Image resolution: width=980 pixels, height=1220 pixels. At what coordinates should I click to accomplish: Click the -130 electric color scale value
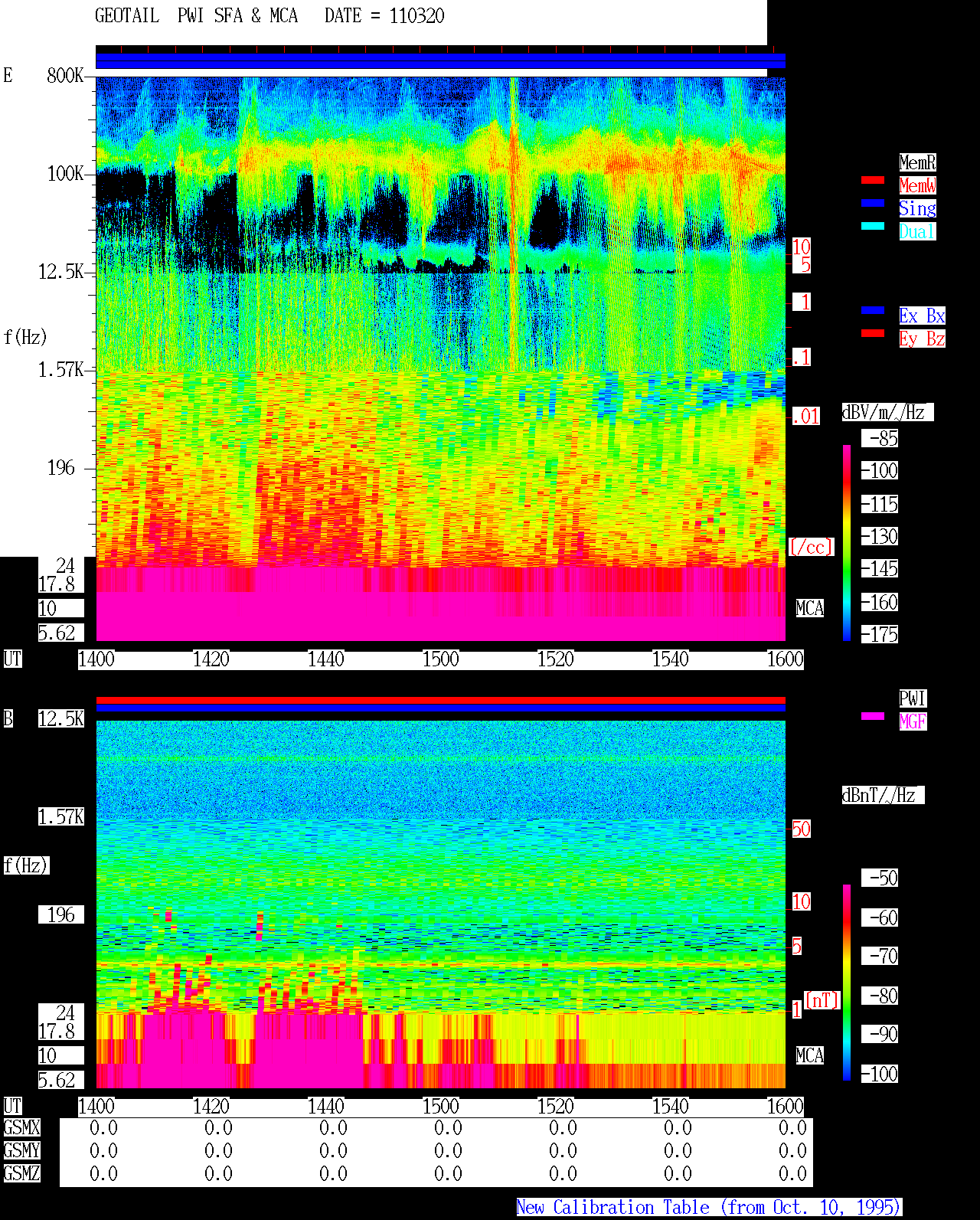tap(880, 536)
